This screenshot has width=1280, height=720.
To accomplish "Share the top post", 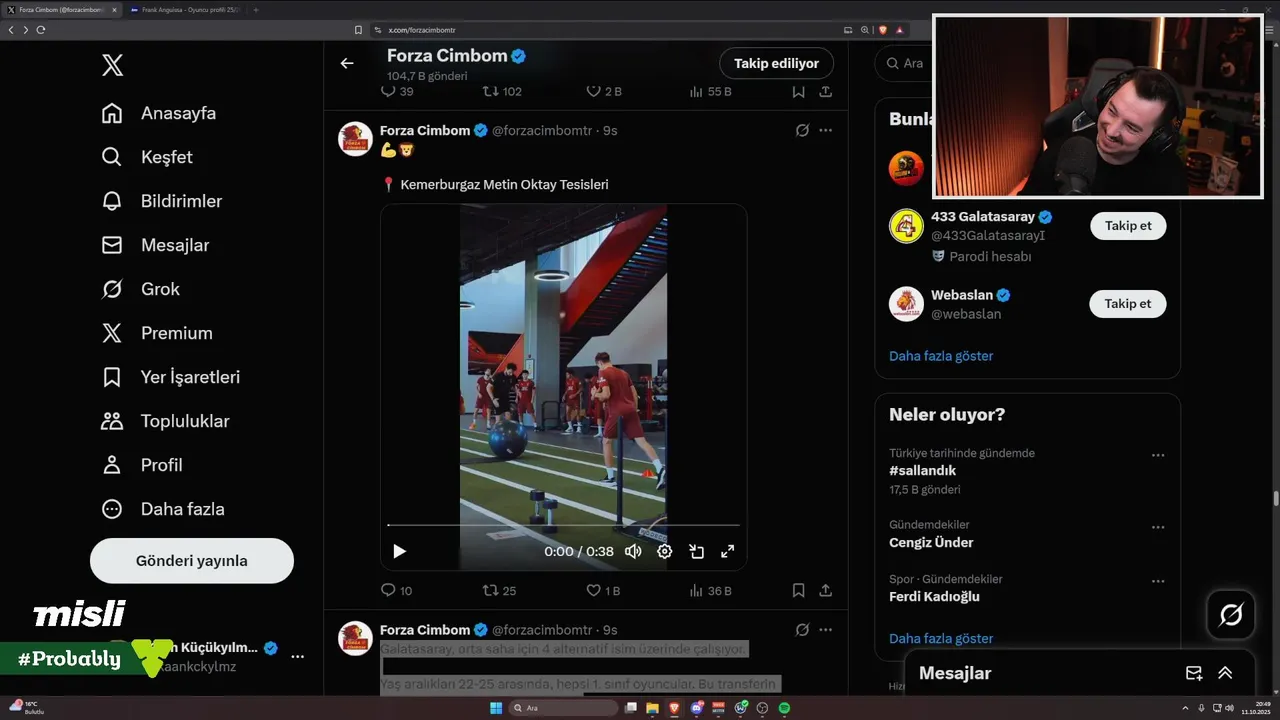I will pos(826,91).
